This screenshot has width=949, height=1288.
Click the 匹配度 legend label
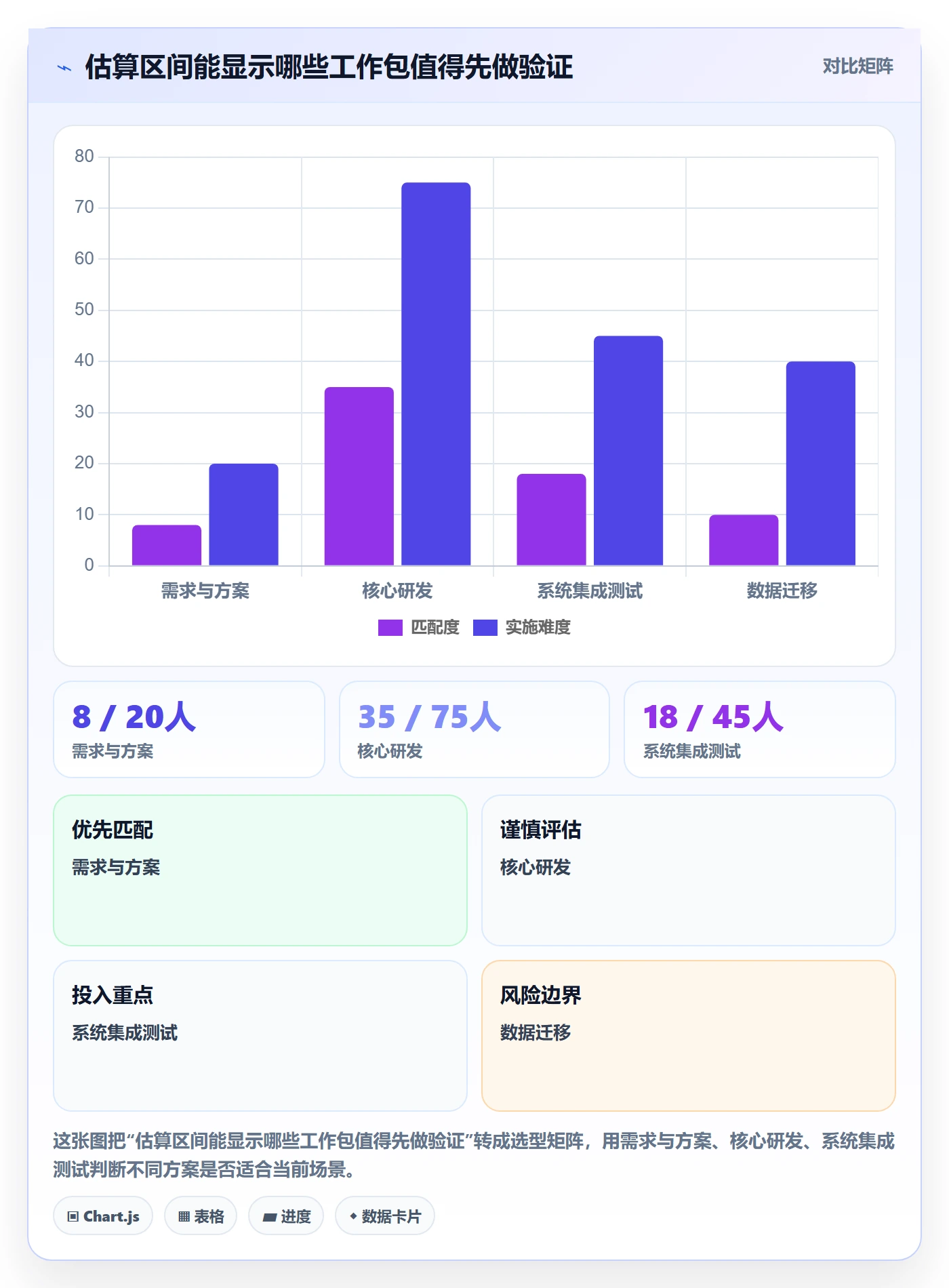tap(435, 628)
